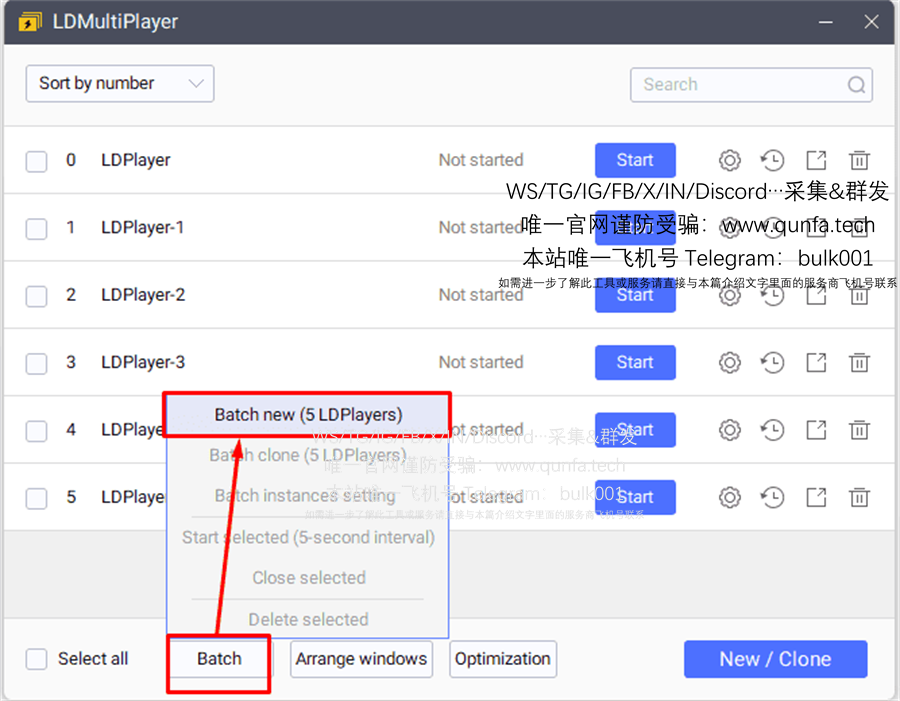The height and width of the screenshot is (701, 900).
Task: Open settings gear for LDPlayer row 0
Action: point(730,160)
